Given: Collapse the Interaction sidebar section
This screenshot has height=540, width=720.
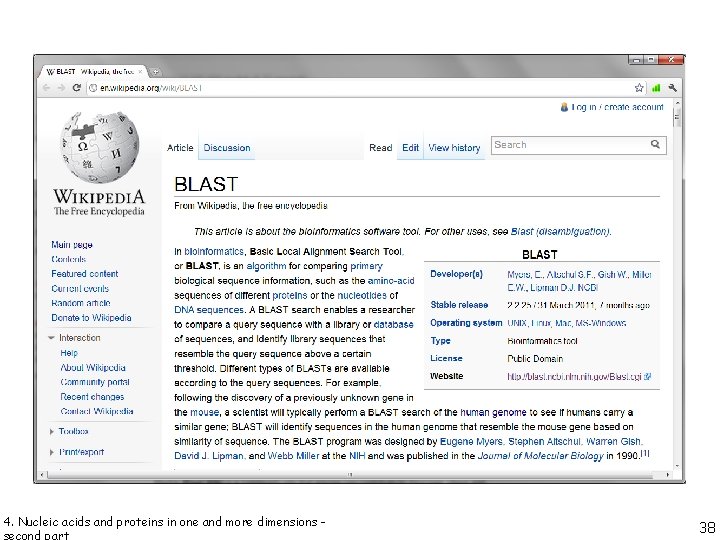Looking at the screenshot, I should pyautogui.click(x=51, y=338).
